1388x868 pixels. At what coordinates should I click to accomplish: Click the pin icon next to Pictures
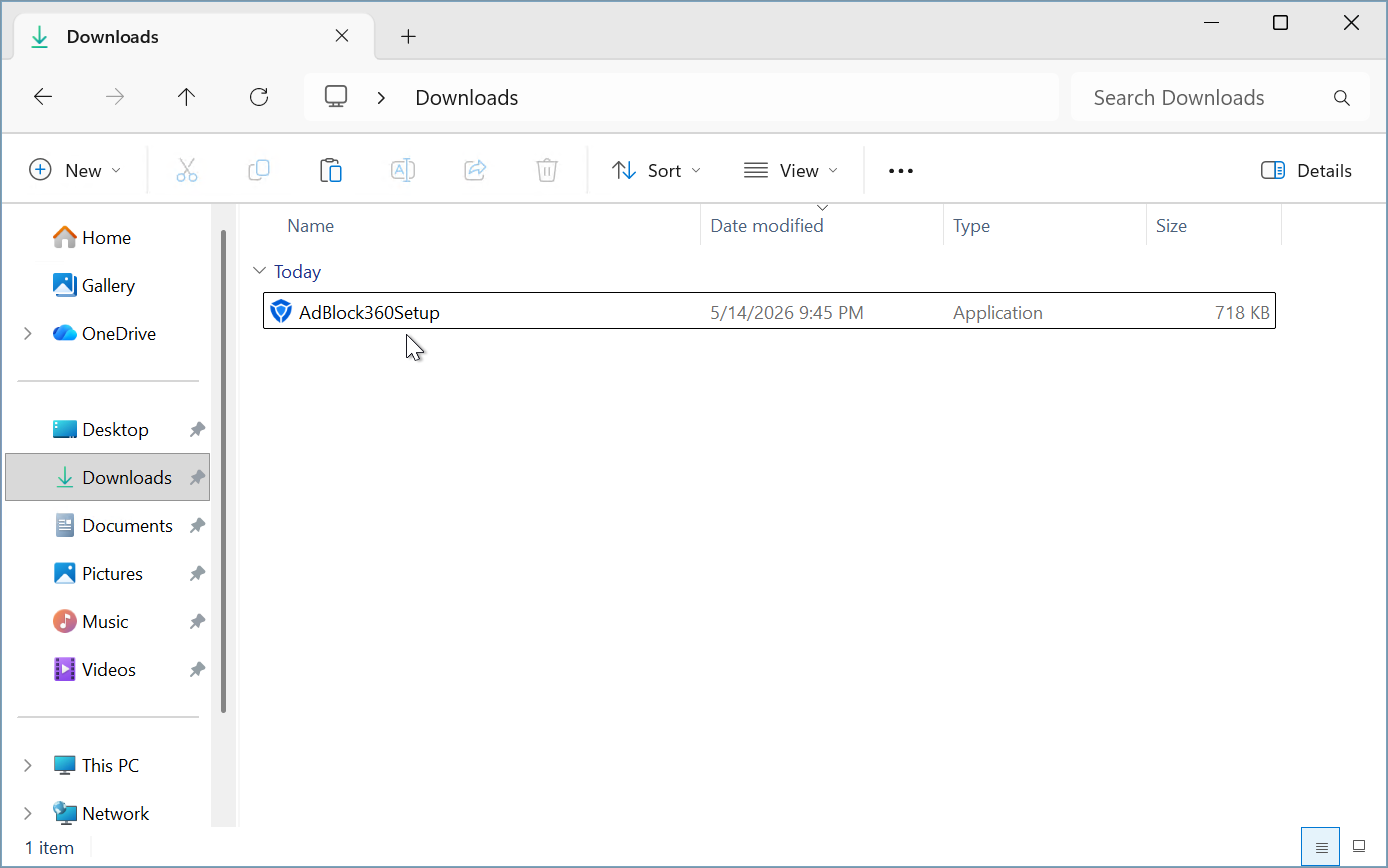[x=197, y=574]
